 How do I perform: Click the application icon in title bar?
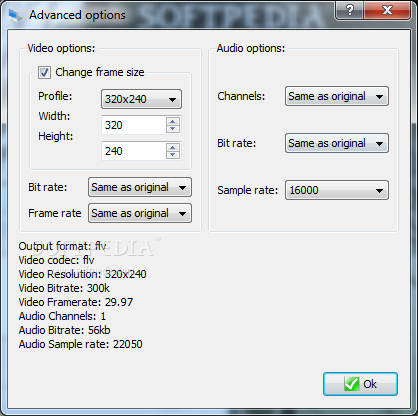pos(14,15)
